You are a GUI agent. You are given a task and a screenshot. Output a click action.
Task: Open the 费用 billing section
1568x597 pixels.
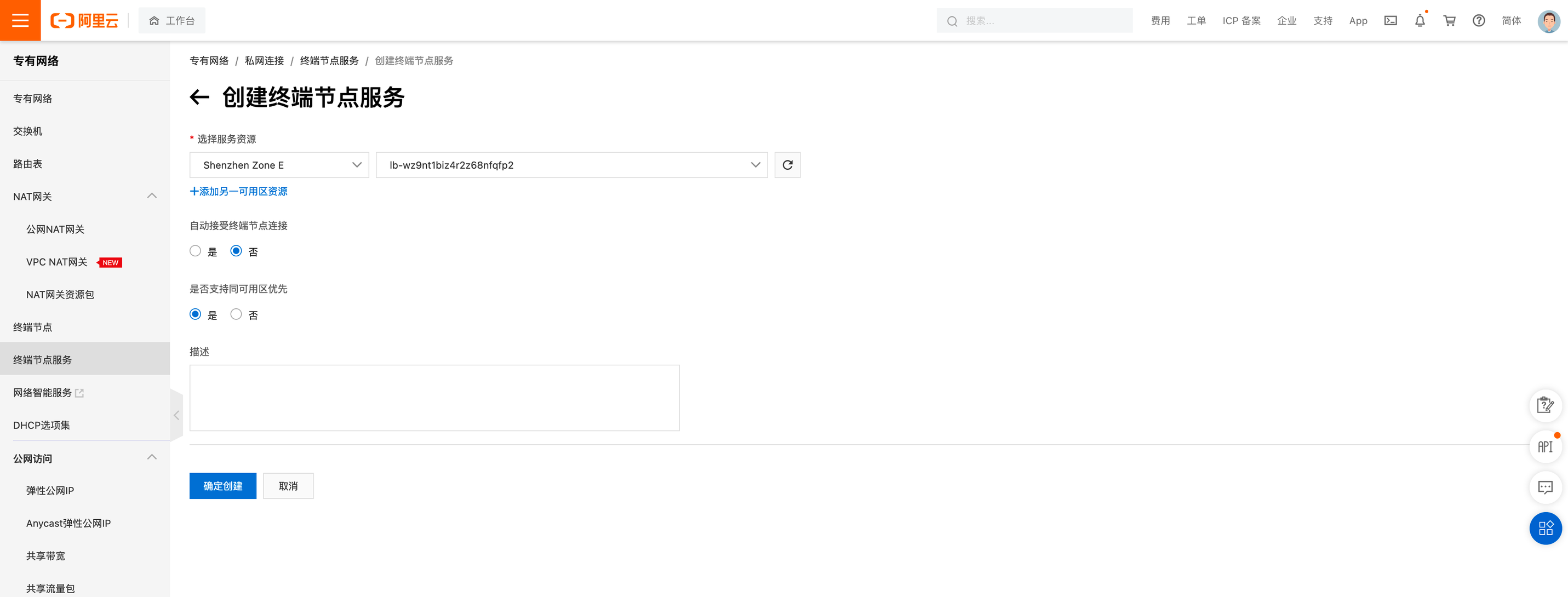point(1160,20)
